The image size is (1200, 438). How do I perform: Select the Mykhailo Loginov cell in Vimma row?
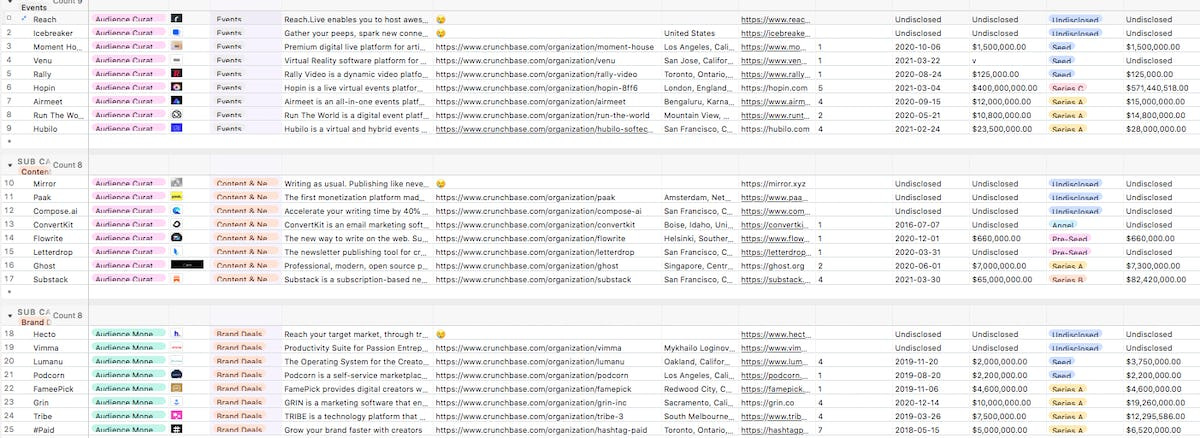pos(698,347)
